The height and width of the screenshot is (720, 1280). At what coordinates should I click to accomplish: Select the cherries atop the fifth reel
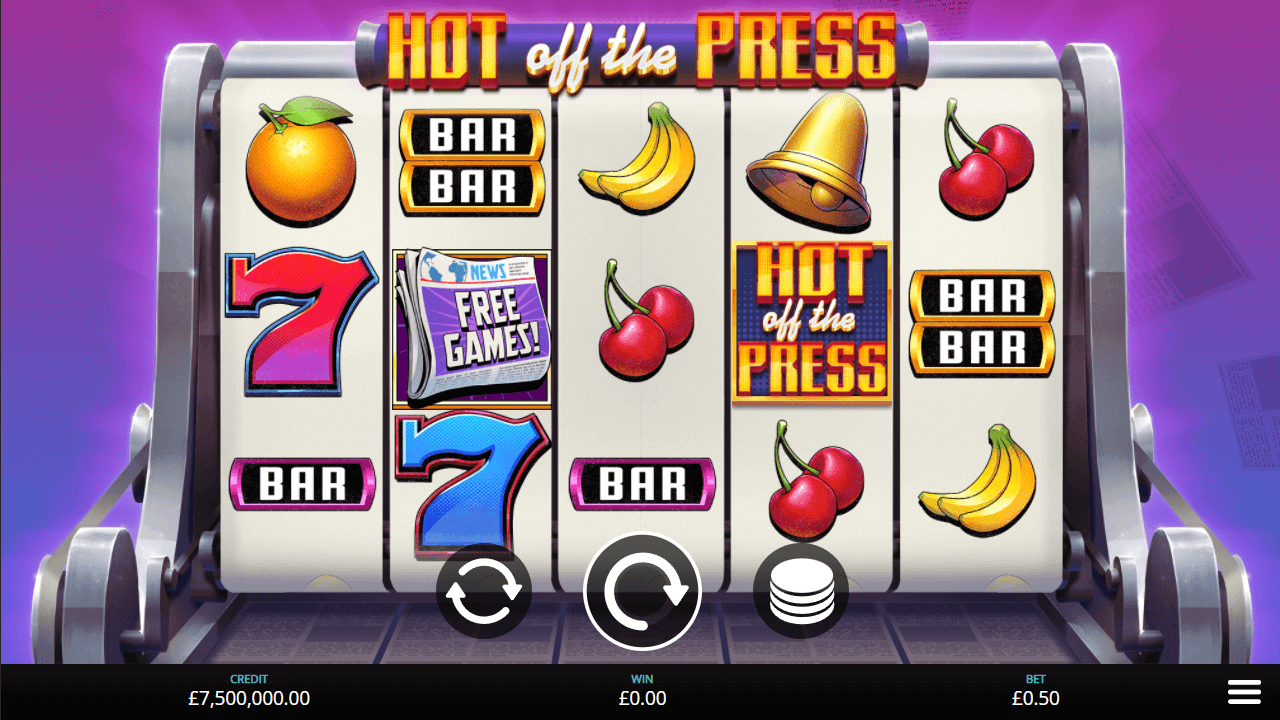tap(984, 160)
